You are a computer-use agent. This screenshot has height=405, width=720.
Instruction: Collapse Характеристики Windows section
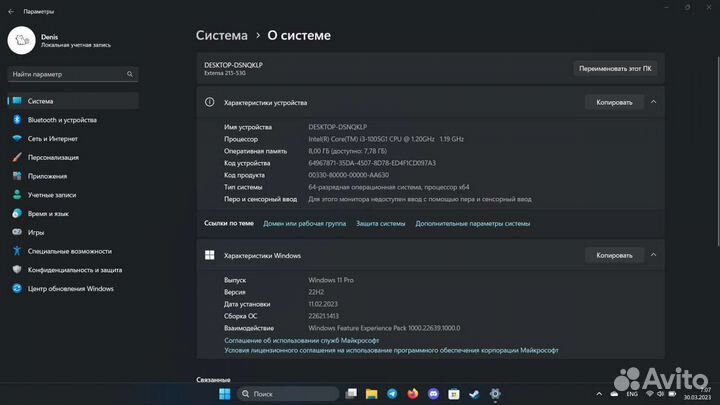coord(653,255)
